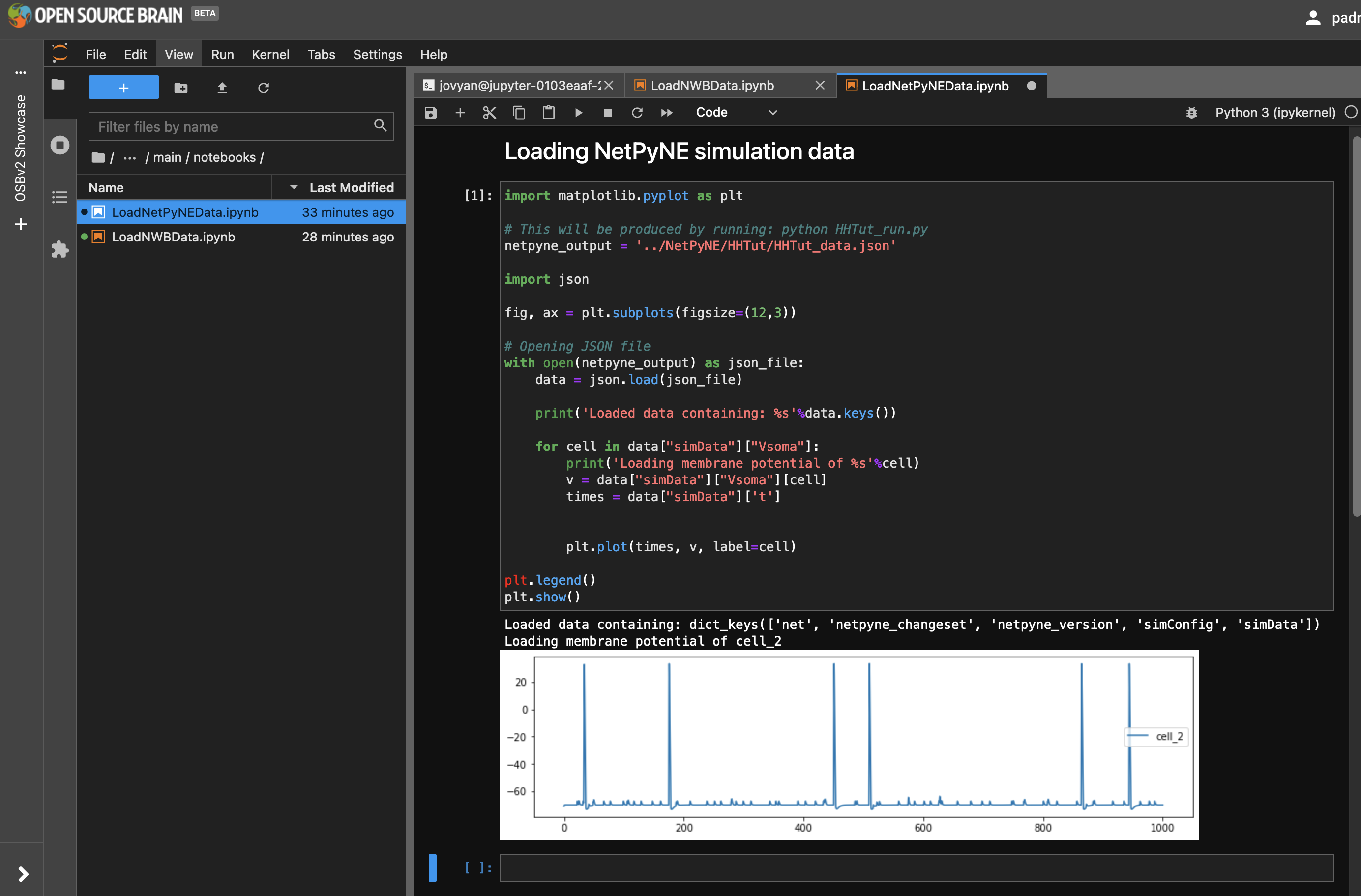Open the File Browser sidebar tab
Image resolution: width=1361 pixels, height=896 pixels.
point(59,85)
